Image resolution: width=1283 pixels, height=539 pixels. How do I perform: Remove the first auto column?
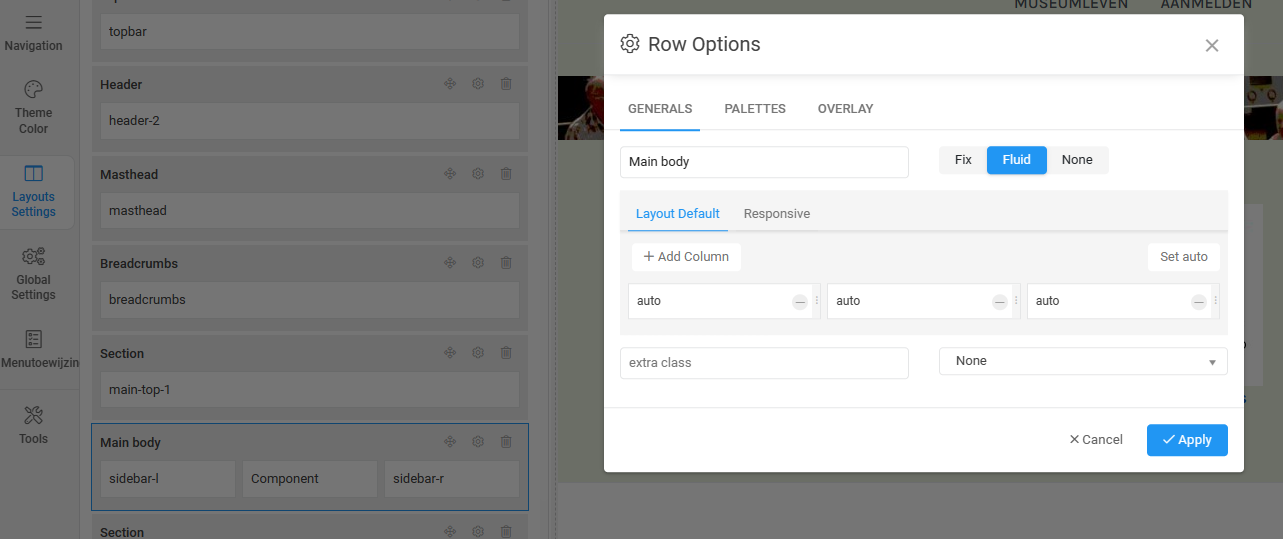[x=800, y=302]
